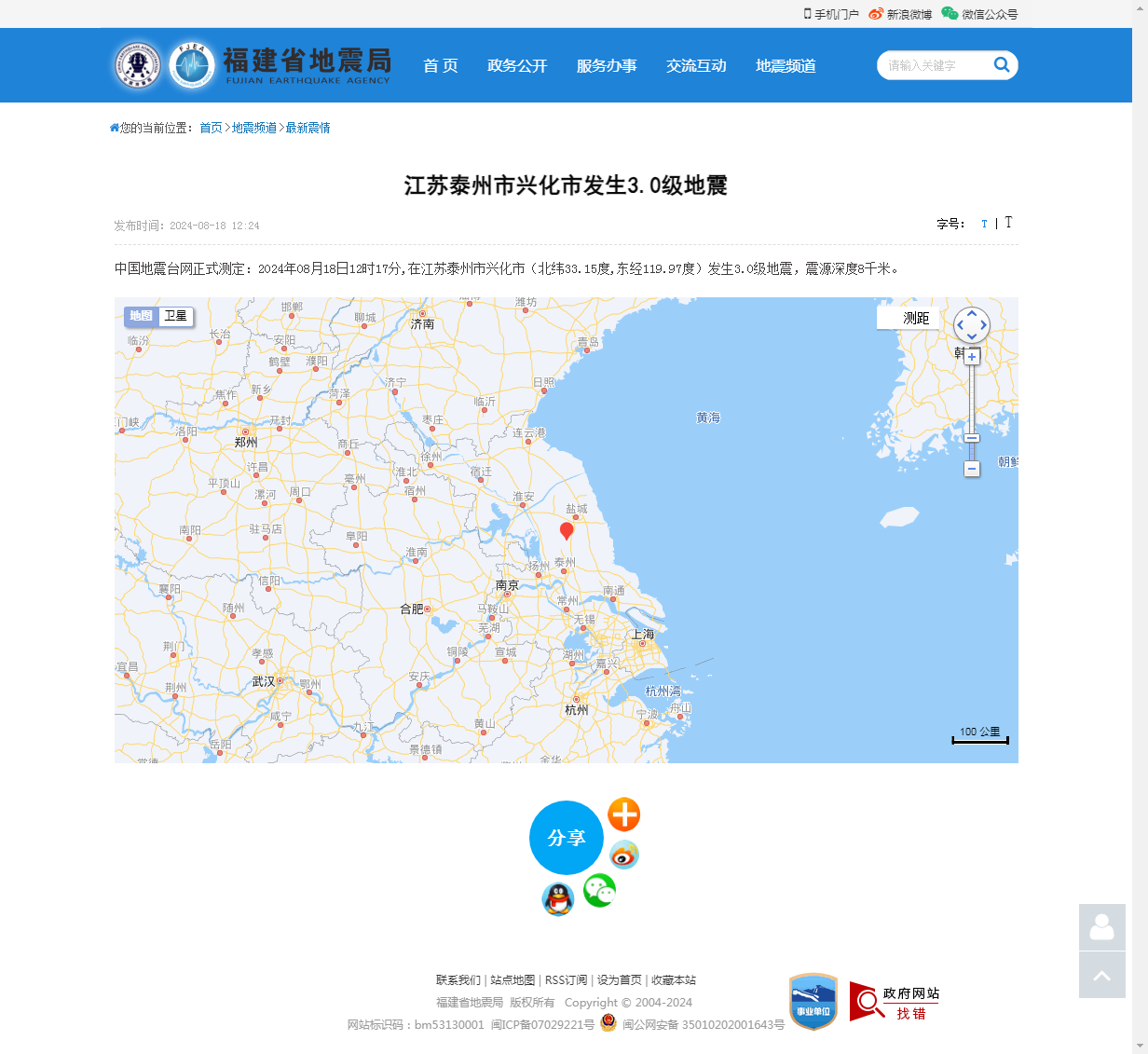This screenshot has height=1054, width=1148.
Task: Follow the 最新震情 breadcrumb link
Action: click(x=307, y=128)
